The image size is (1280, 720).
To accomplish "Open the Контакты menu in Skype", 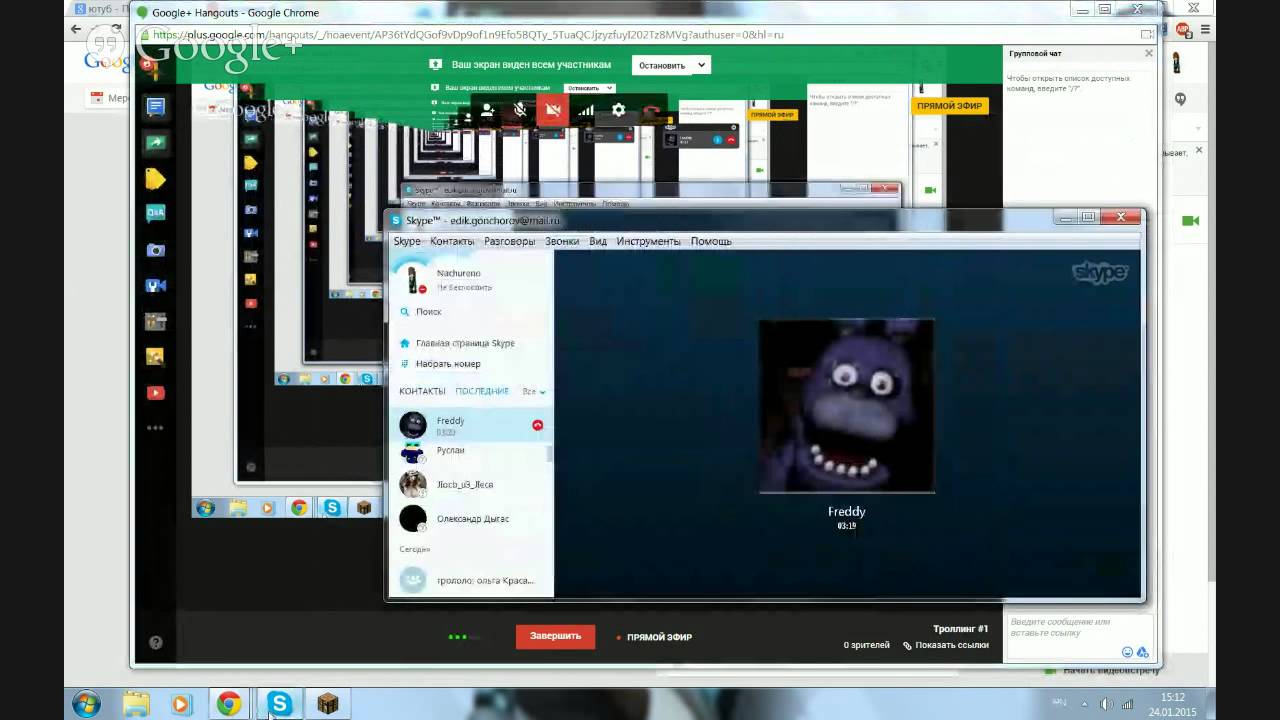I will [x=452, y=241].
